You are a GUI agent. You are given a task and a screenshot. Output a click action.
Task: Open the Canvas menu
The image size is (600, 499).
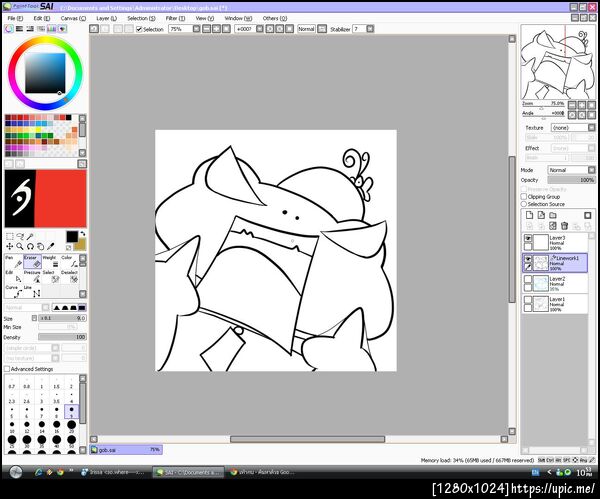73,18
